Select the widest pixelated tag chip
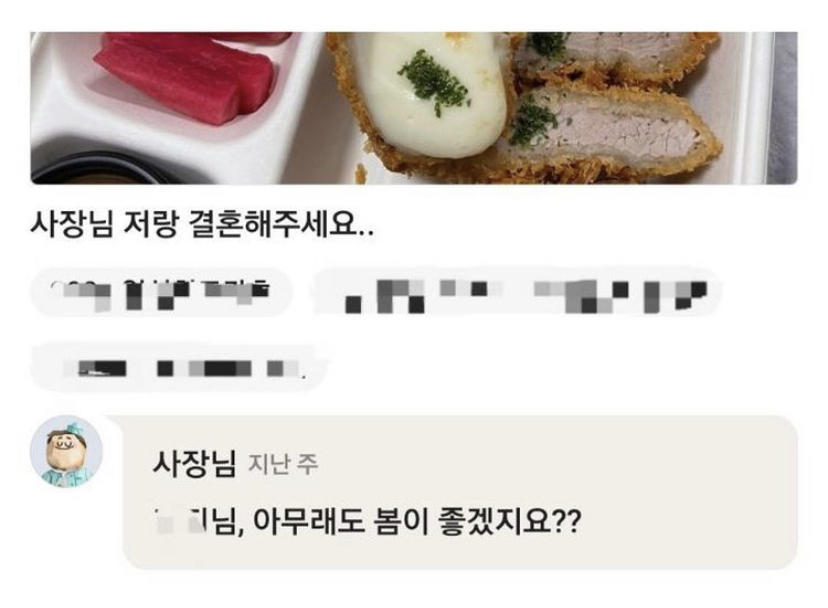The height and width of the screenshot is (608, 828). click(520, 293)
